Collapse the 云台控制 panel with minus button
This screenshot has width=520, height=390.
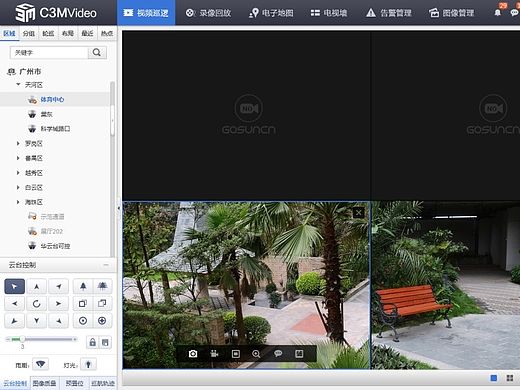click(x=106, y=265)
